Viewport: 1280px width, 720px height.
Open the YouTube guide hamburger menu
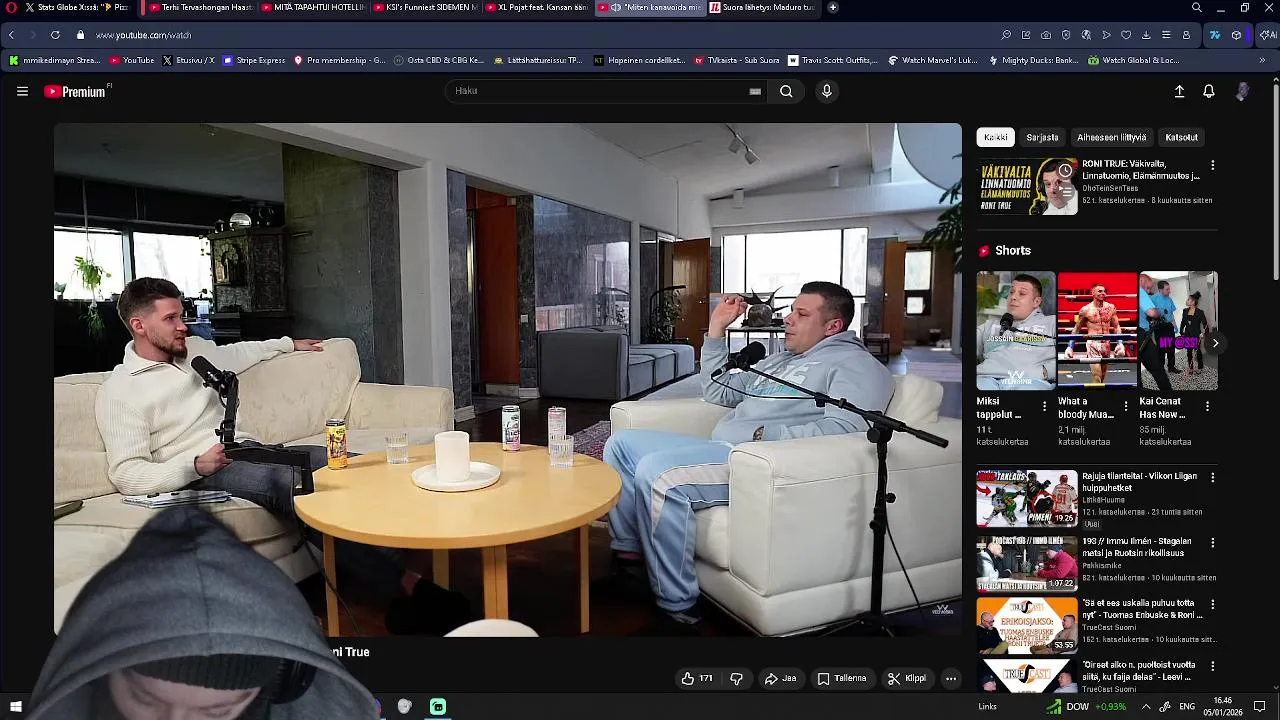pyautogui.click(x=22, y=91)
